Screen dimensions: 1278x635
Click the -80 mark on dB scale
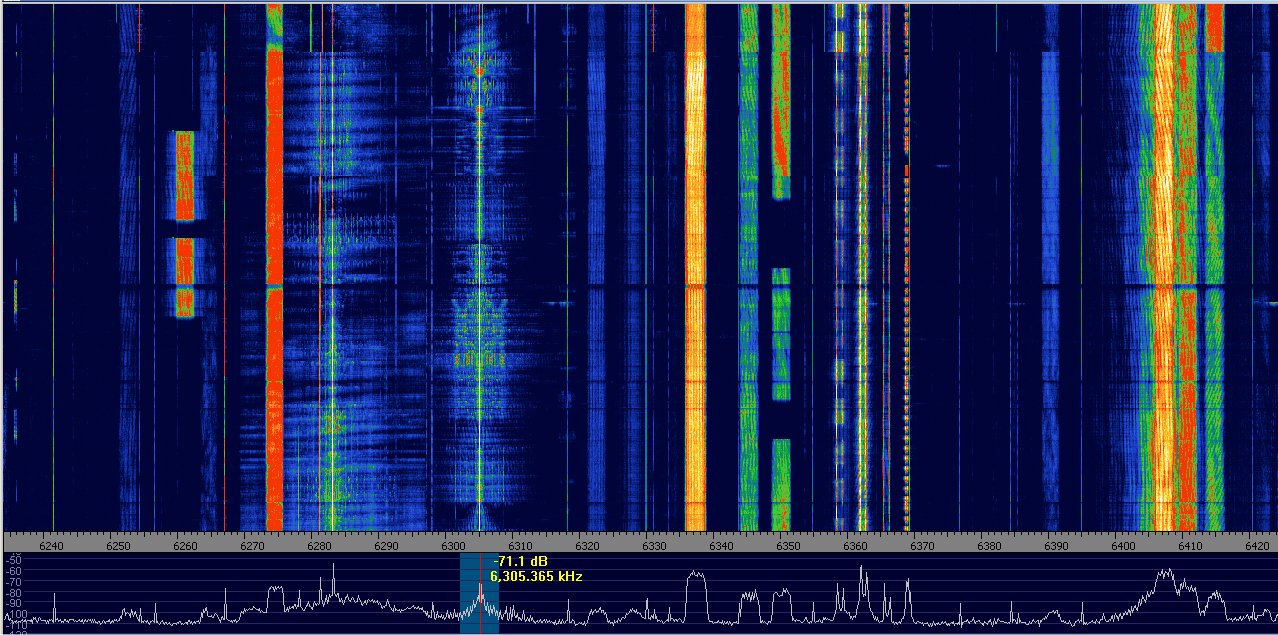point(14,591)
